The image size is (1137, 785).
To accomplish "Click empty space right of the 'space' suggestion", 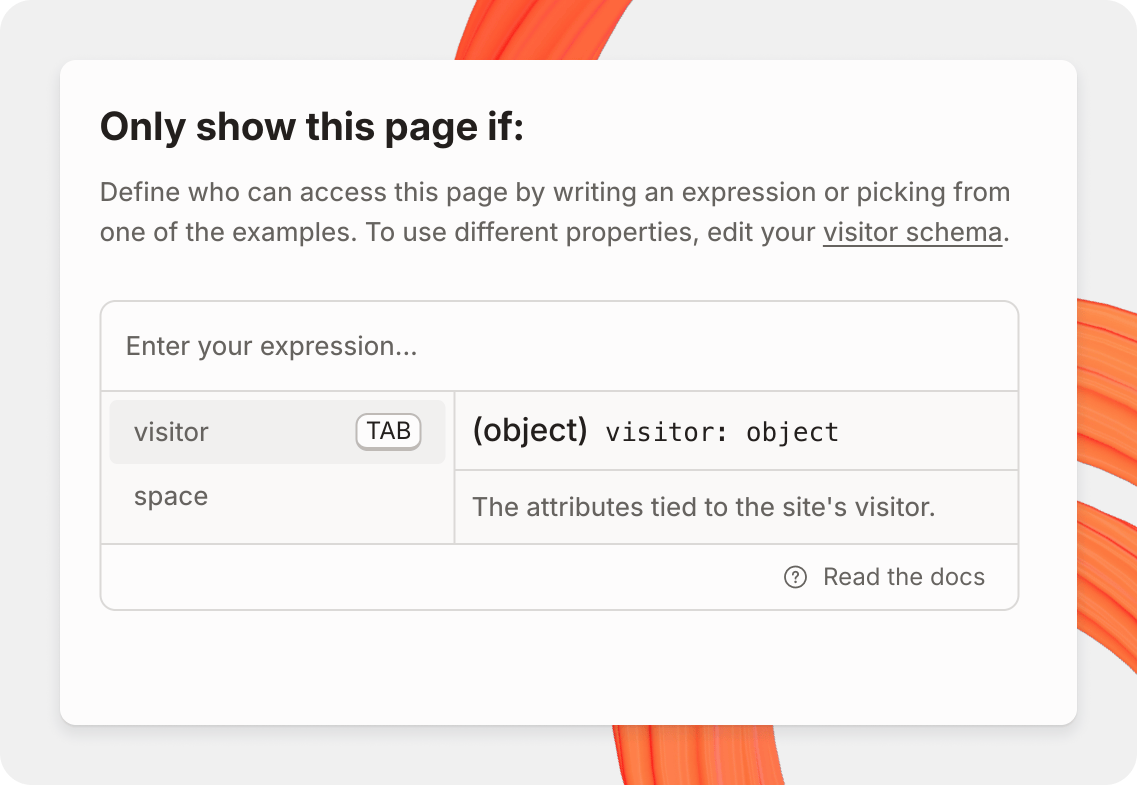I will tap(330, 497).
